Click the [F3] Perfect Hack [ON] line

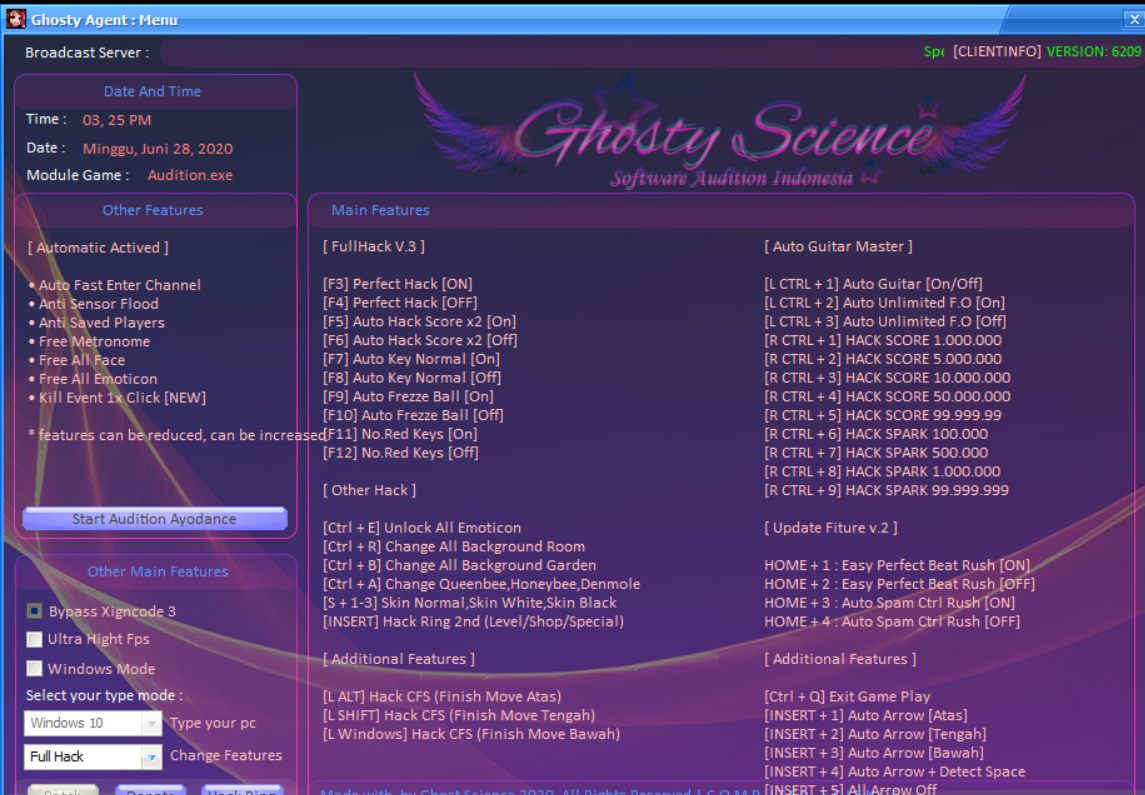[398, 284]
